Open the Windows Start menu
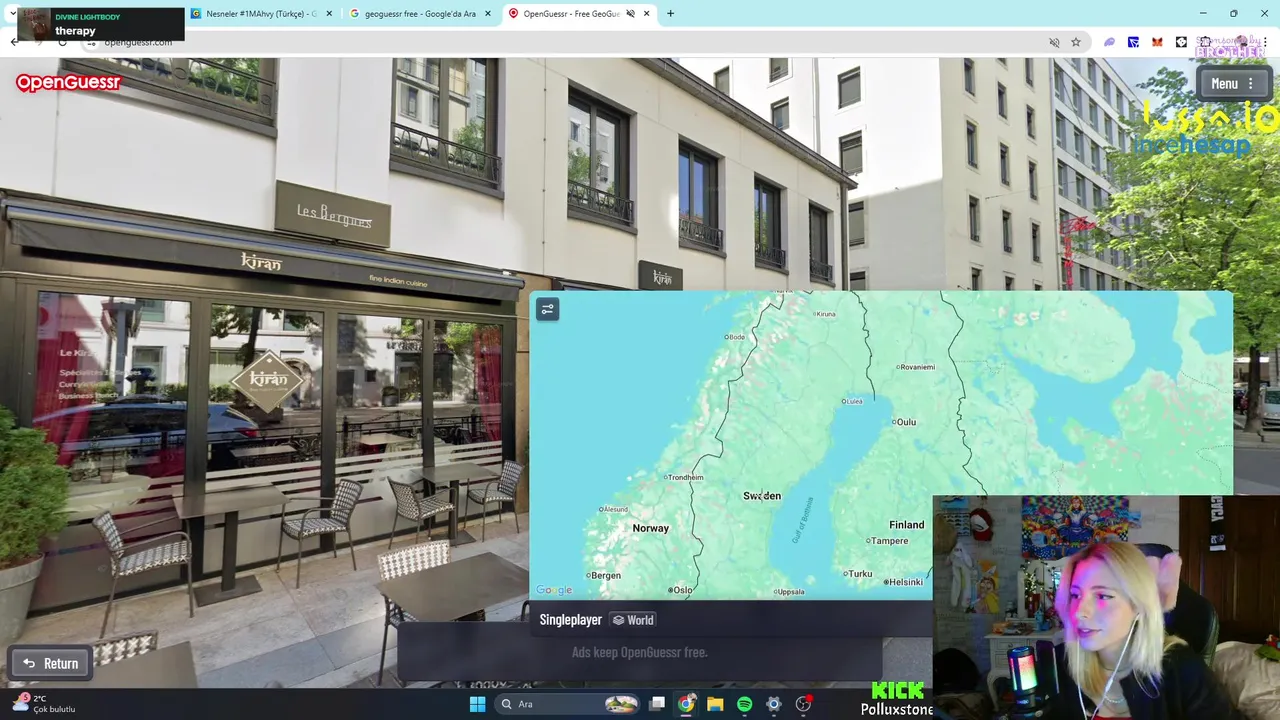 (477, 704)
